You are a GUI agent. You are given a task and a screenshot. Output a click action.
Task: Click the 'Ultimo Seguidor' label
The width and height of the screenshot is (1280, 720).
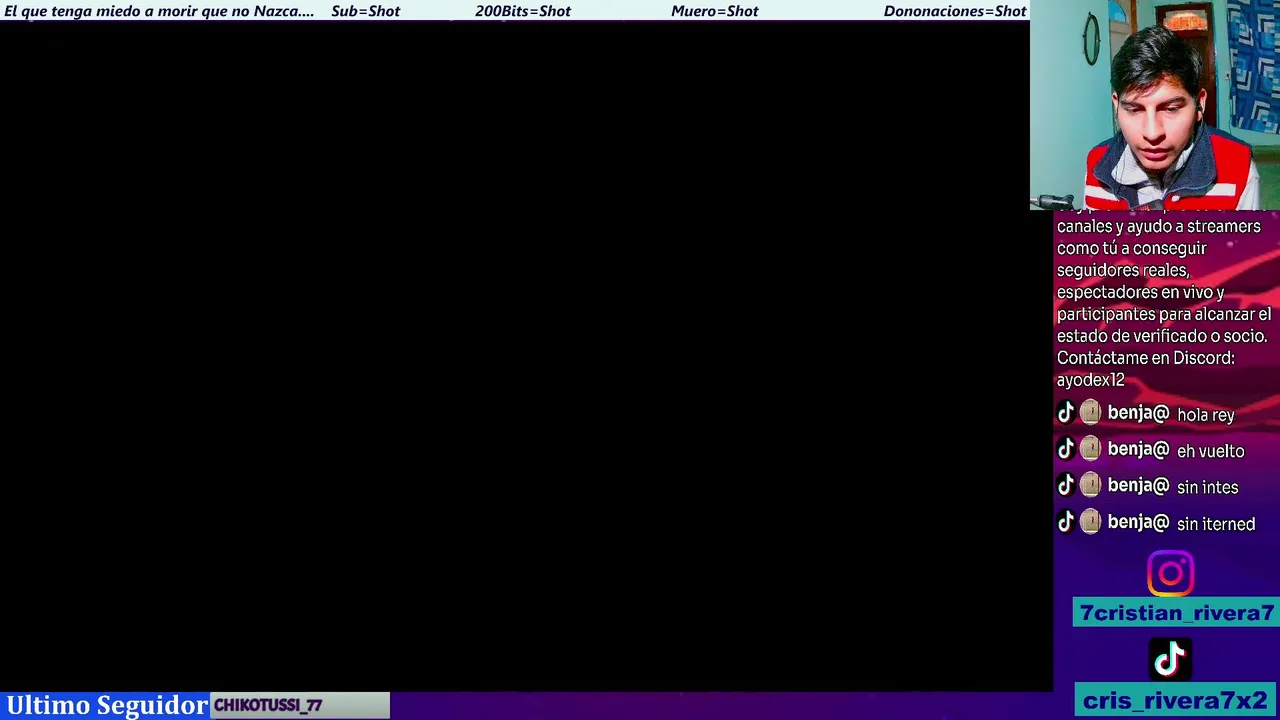pos(106,705)
